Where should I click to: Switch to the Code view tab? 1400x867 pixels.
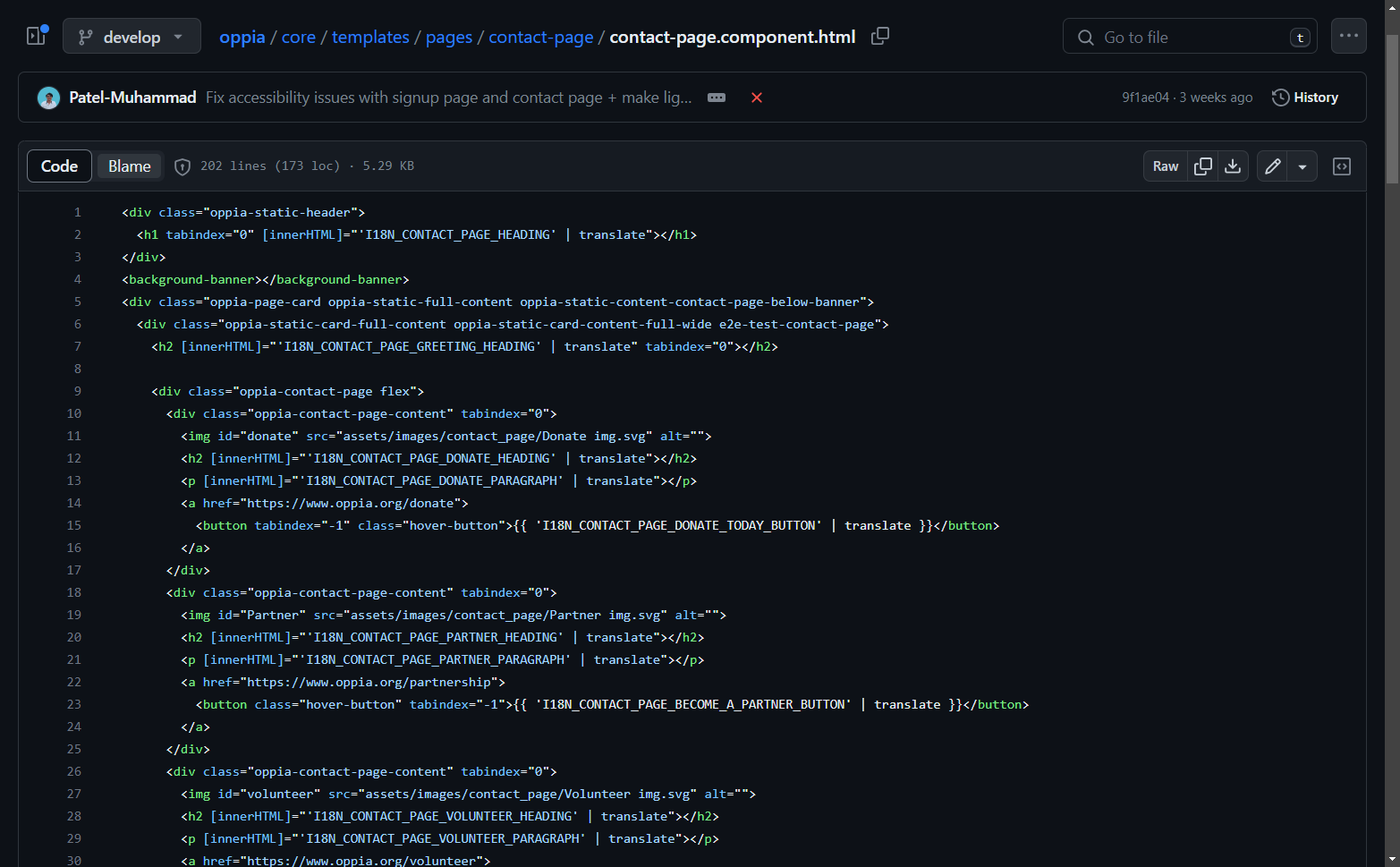(x=59, y=166)
